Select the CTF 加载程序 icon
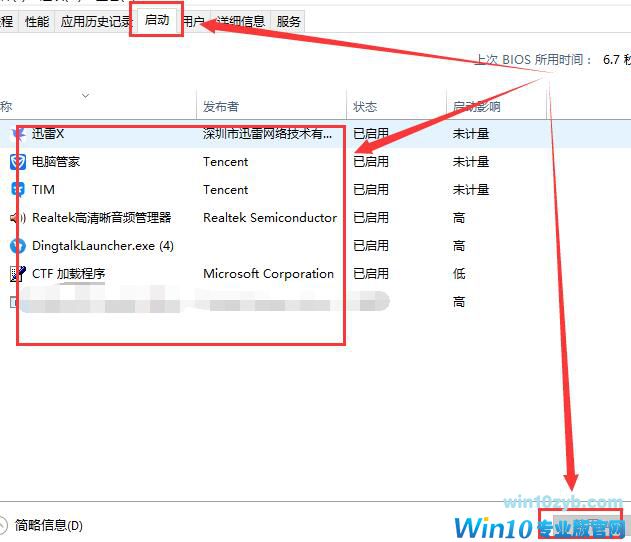 click(18, 274)
